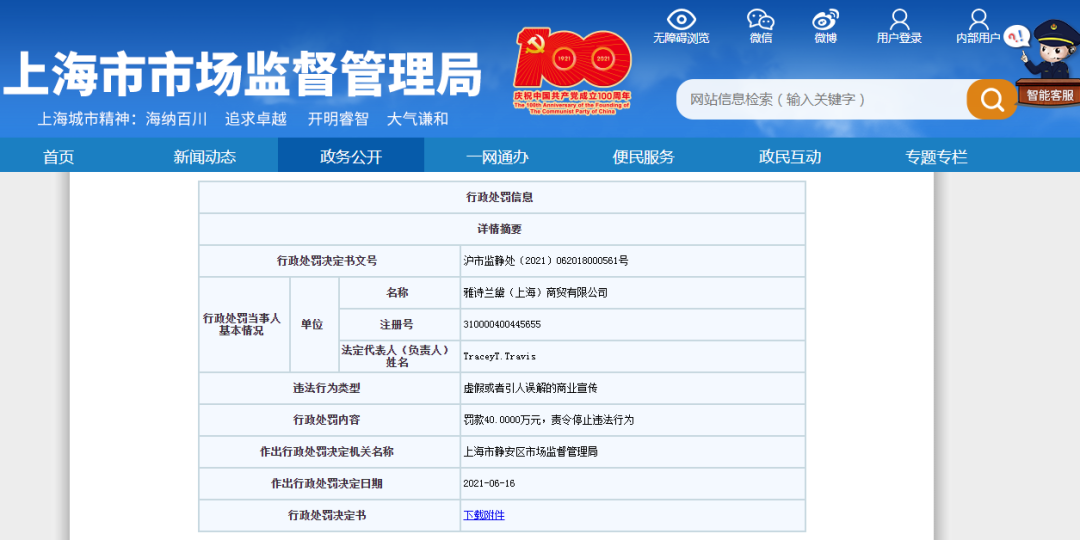Click the 注册号 label cell
The image size is (1080, 540).
pyautogui.click(x=399, y=324)
